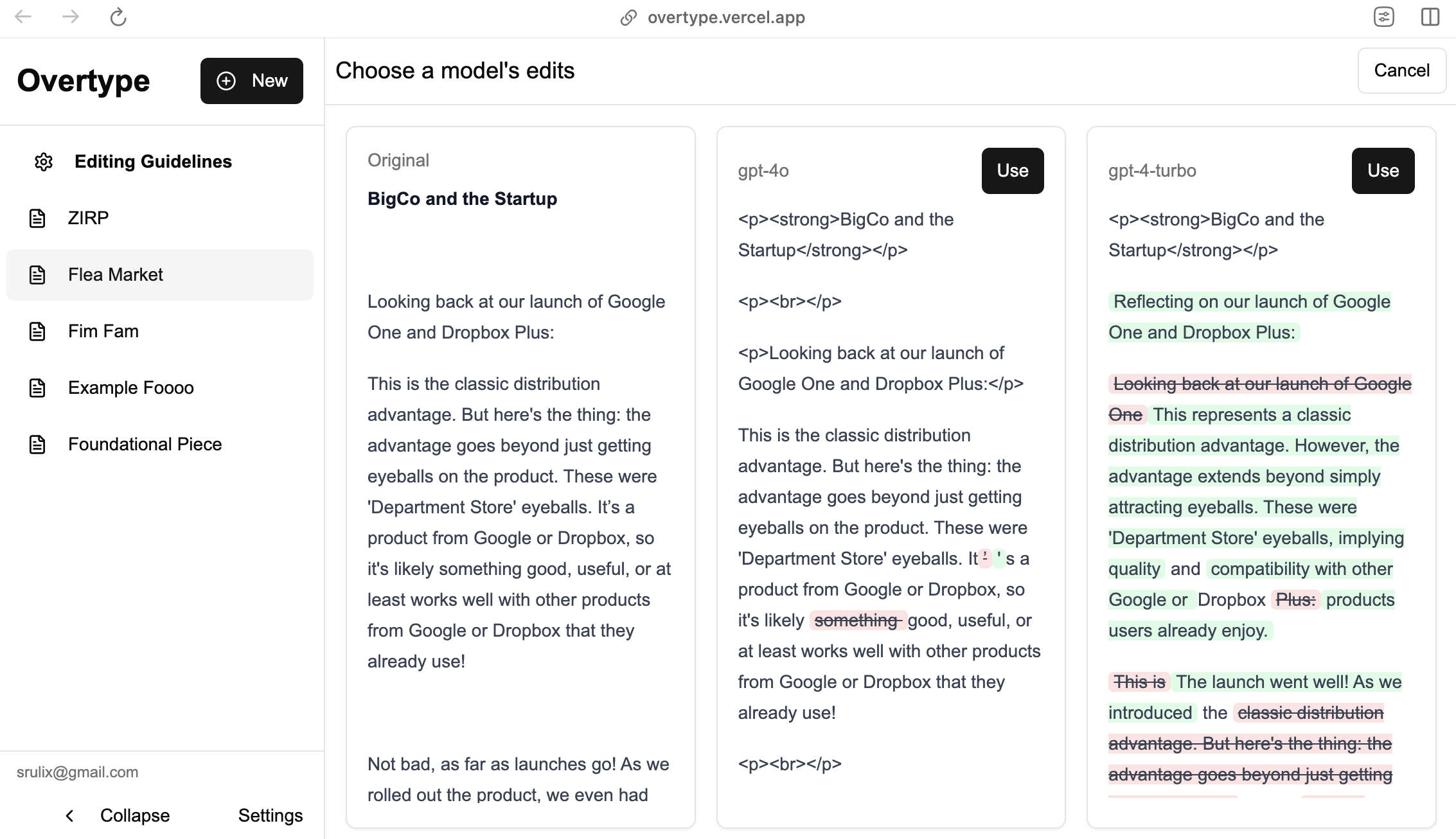Click the browser forward arrow
This screenshot has width=1456, height=839.
pyautogui.click(x=71, y=17)
